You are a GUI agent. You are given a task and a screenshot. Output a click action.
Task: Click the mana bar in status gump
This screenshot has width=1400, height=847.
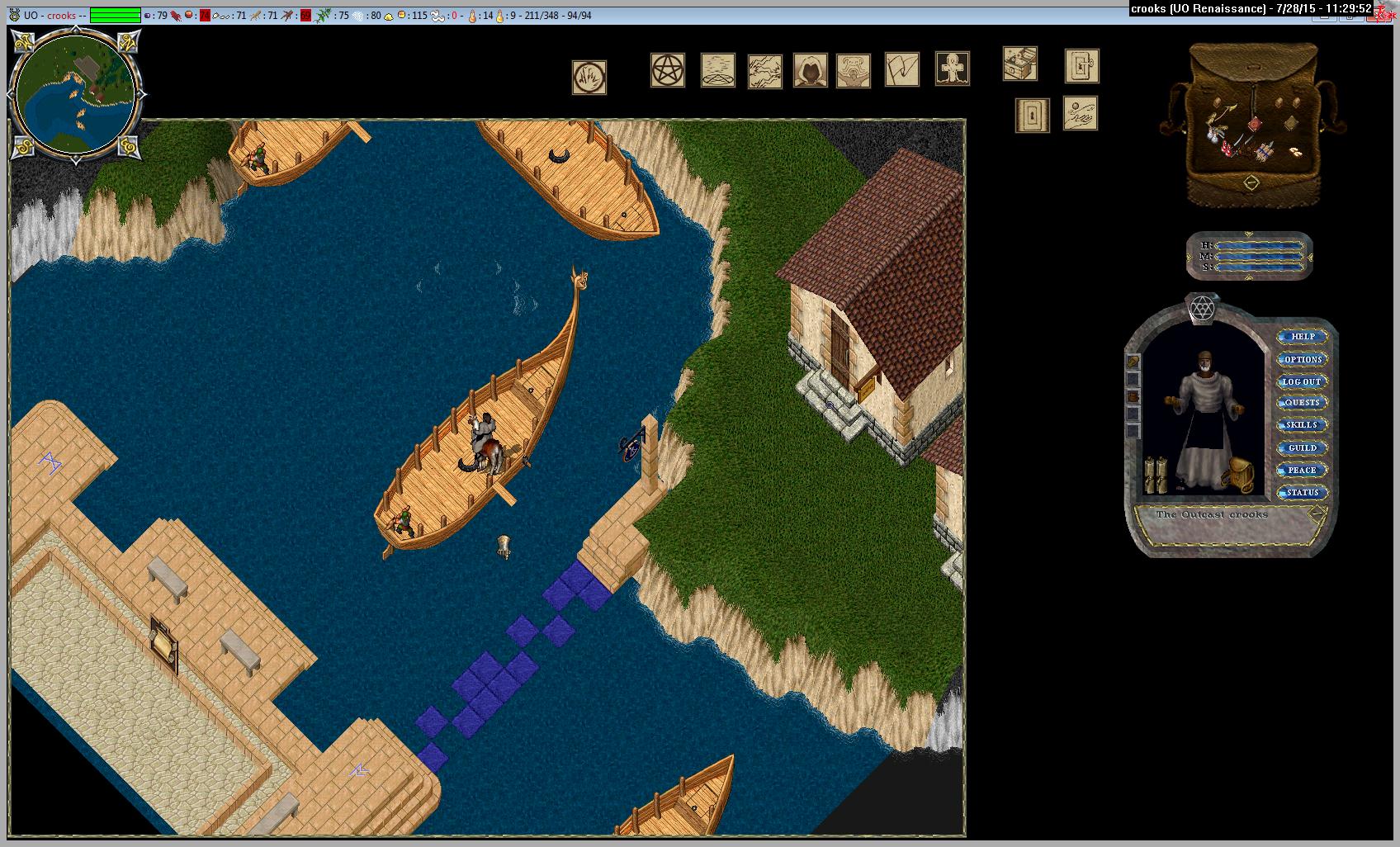tap(1260, 257)
